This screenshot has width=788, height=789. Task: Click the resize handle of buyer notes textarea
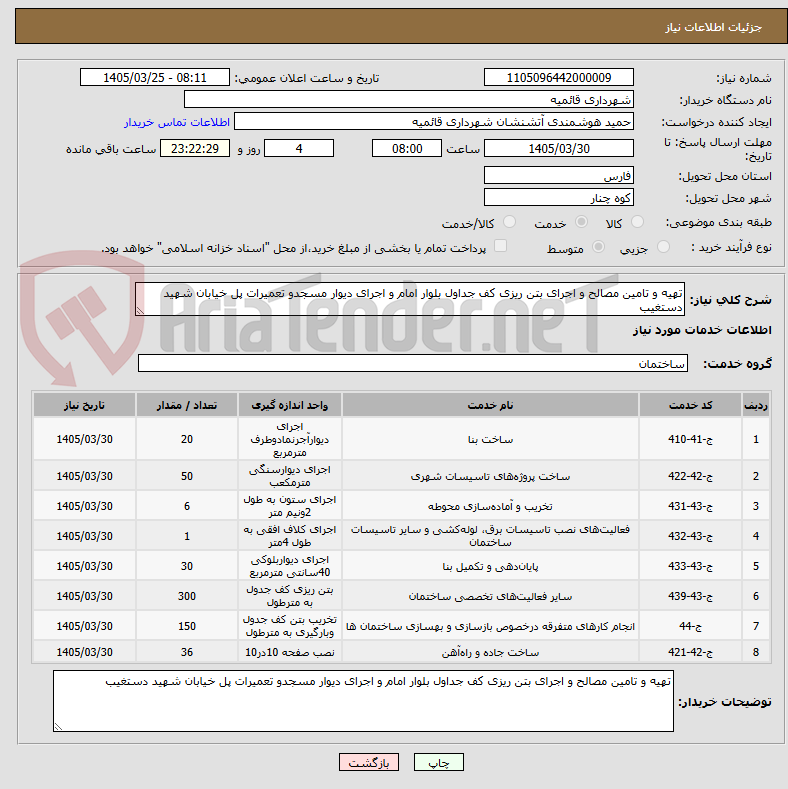point(58,727)
